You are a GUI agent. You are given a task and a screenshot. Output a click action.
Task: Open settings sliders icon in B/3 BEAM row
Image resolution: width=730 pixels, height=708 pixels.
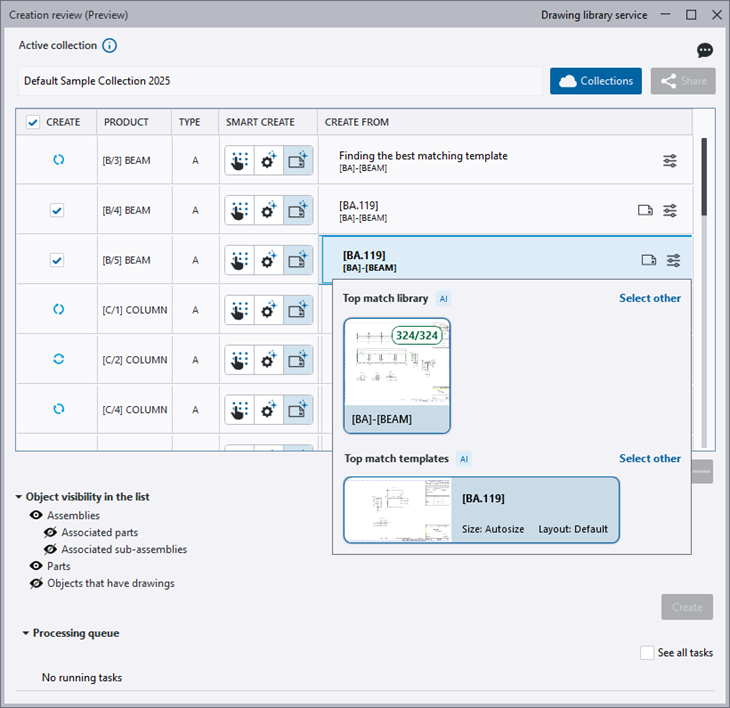(670, 160)
